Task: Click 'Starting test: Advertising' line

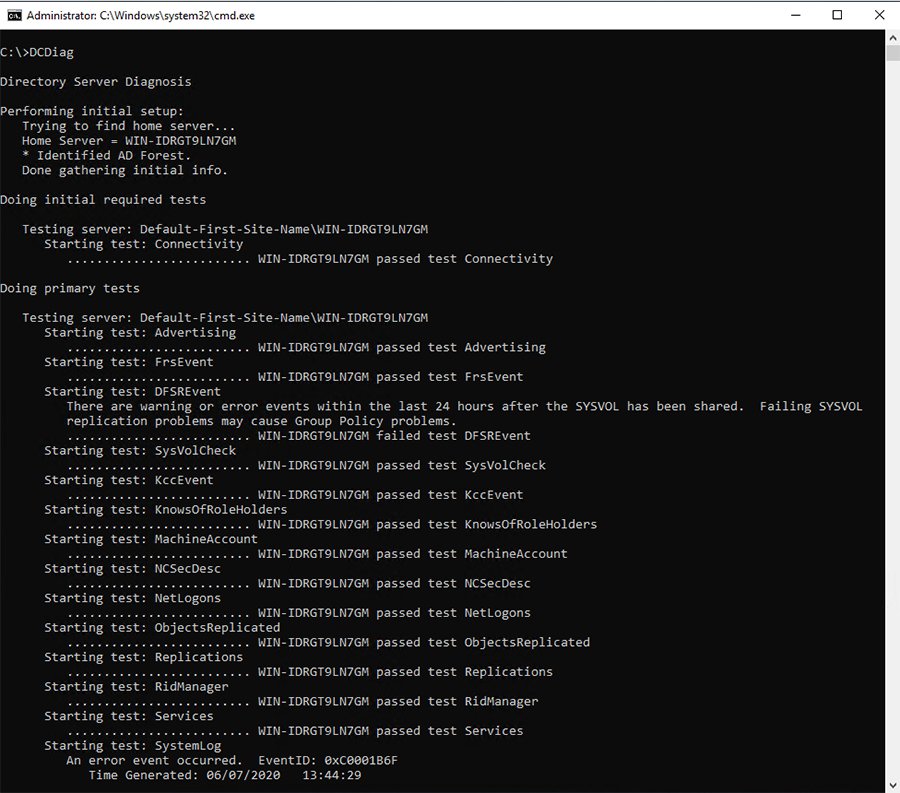Action: click(x=140, y=333)
